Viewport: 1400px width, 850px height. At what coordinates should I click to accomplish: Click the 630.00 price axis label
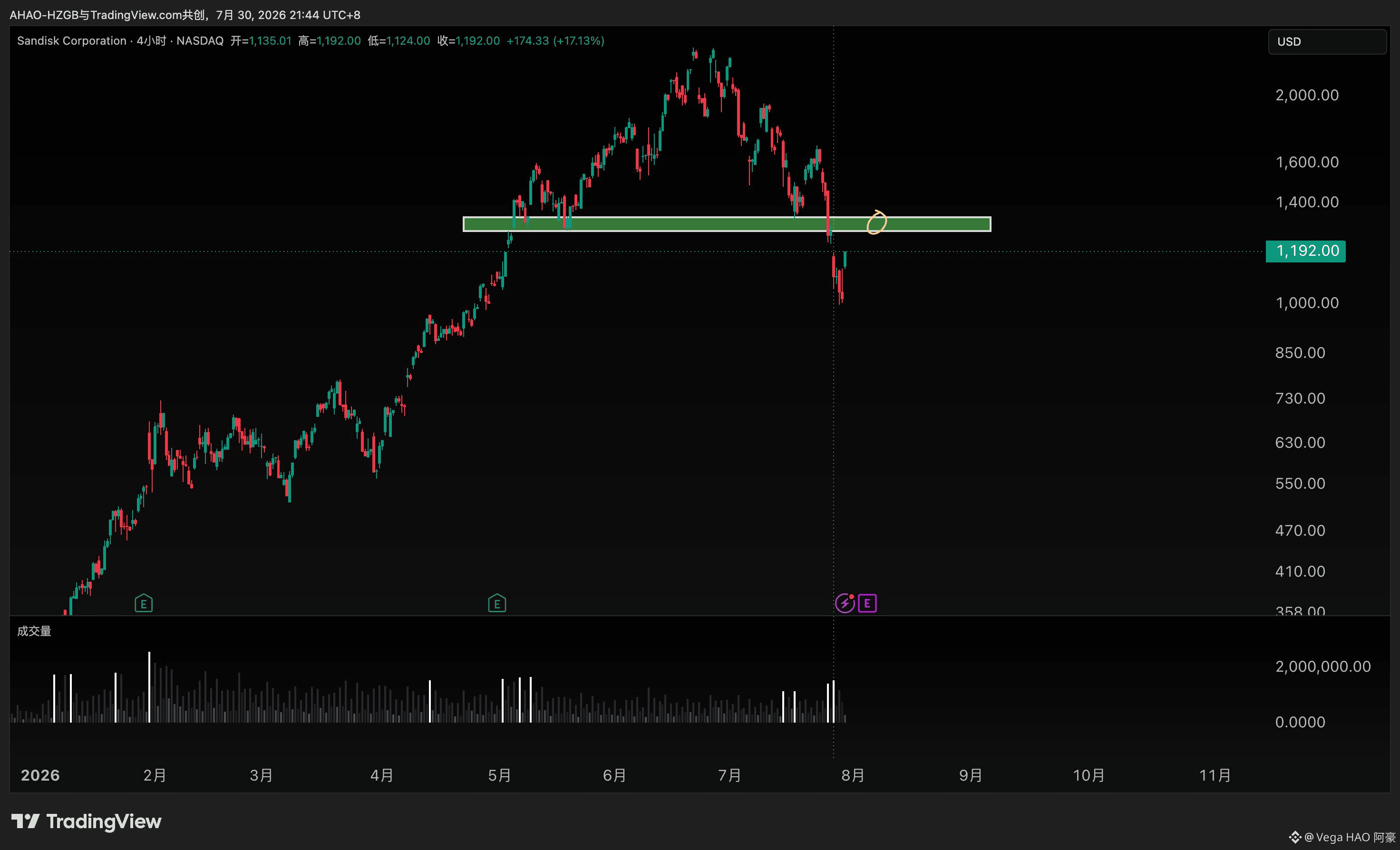[x=1300, y=443]
